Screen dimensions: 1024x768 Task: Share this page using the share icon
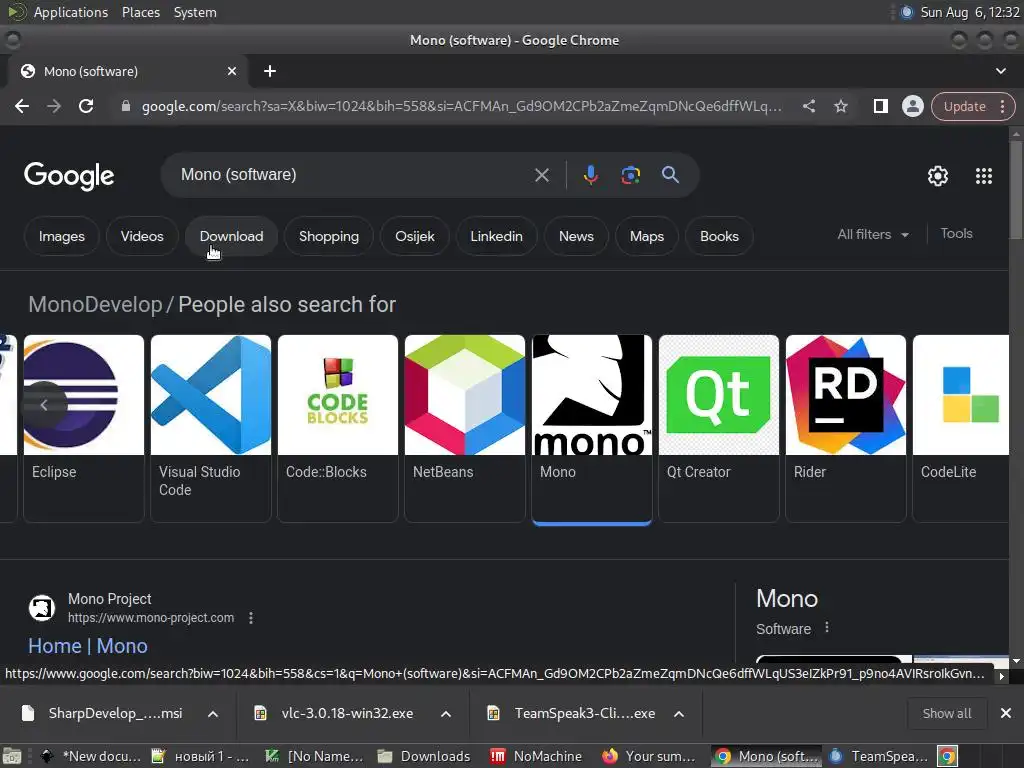(808, 106)
